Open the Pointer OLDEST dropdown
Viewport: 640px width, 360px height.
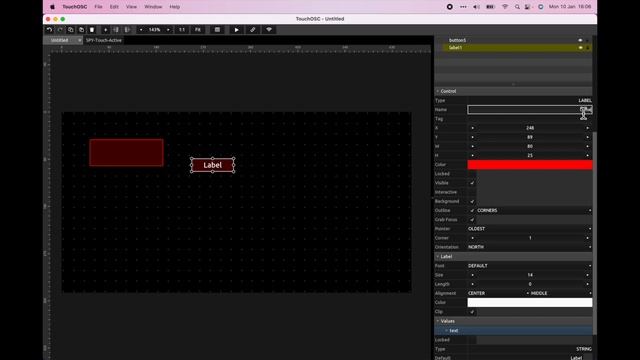point(530,229)
